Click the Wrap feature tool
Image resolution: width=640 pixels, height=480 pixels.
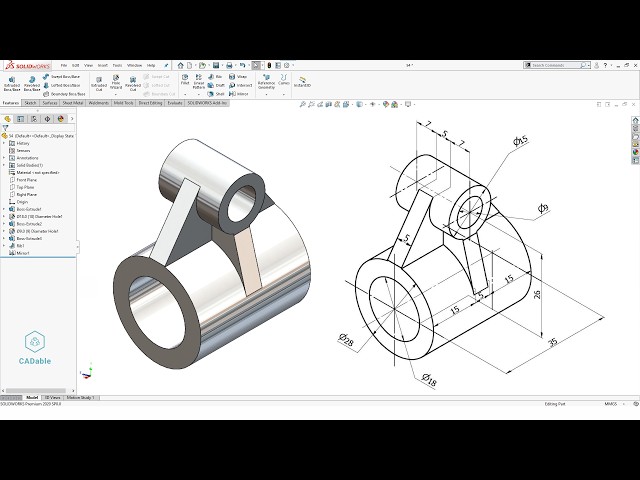click(238, 76)
